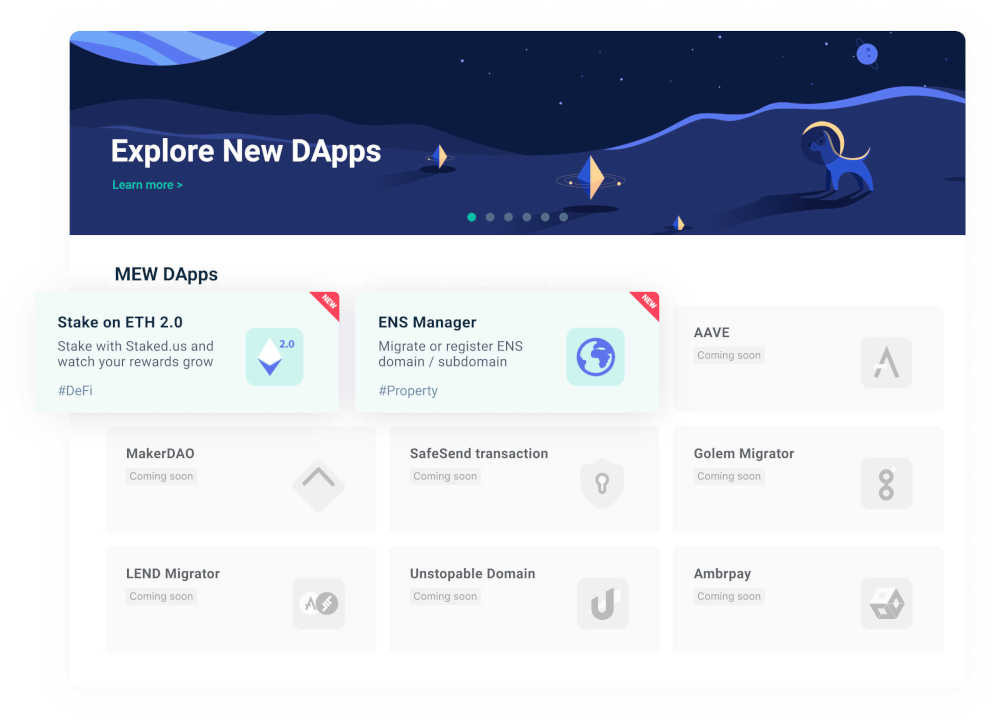Click the Coming soon badge under AAVE
The height and width of the screenshot is (725, 1000).
point(729,355)
